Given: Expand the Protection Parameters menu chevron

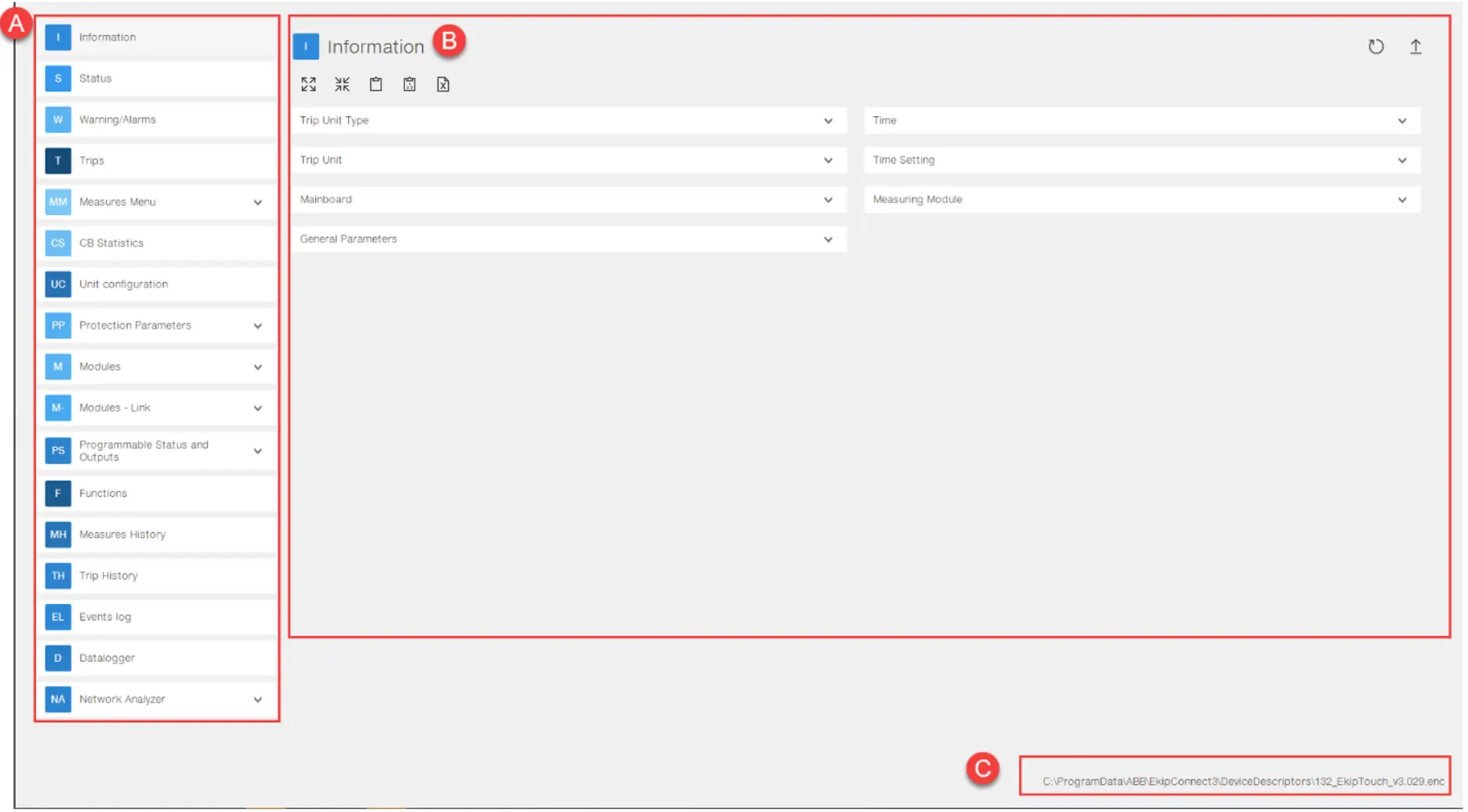Looking at the screenshot, I should (258, 326).
